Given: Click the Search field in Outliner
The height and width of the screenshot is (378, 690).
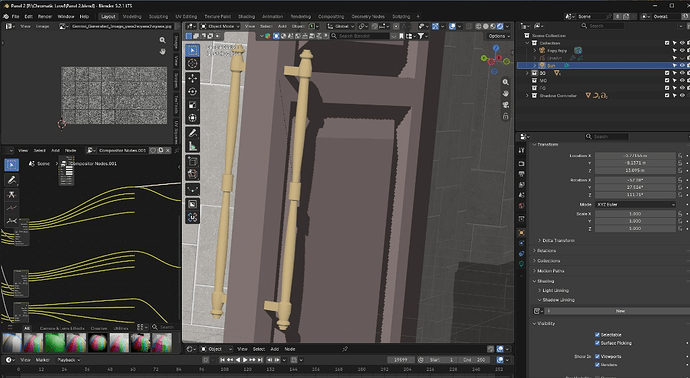Looking at the screenshot, I should pyautogui.click(x=602, y=26).
